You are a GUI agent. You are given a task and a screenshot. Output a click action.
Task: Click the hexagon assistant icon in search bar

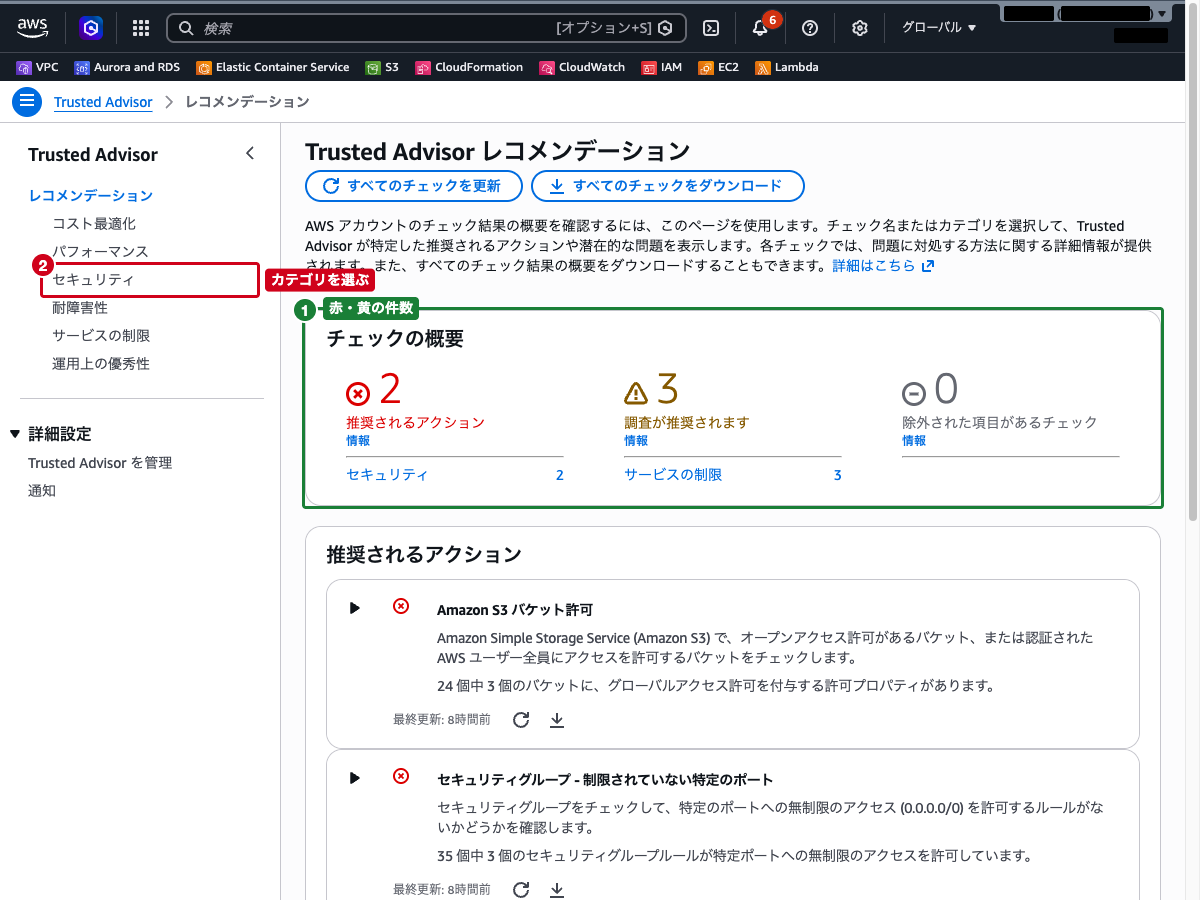click(665, 28)
